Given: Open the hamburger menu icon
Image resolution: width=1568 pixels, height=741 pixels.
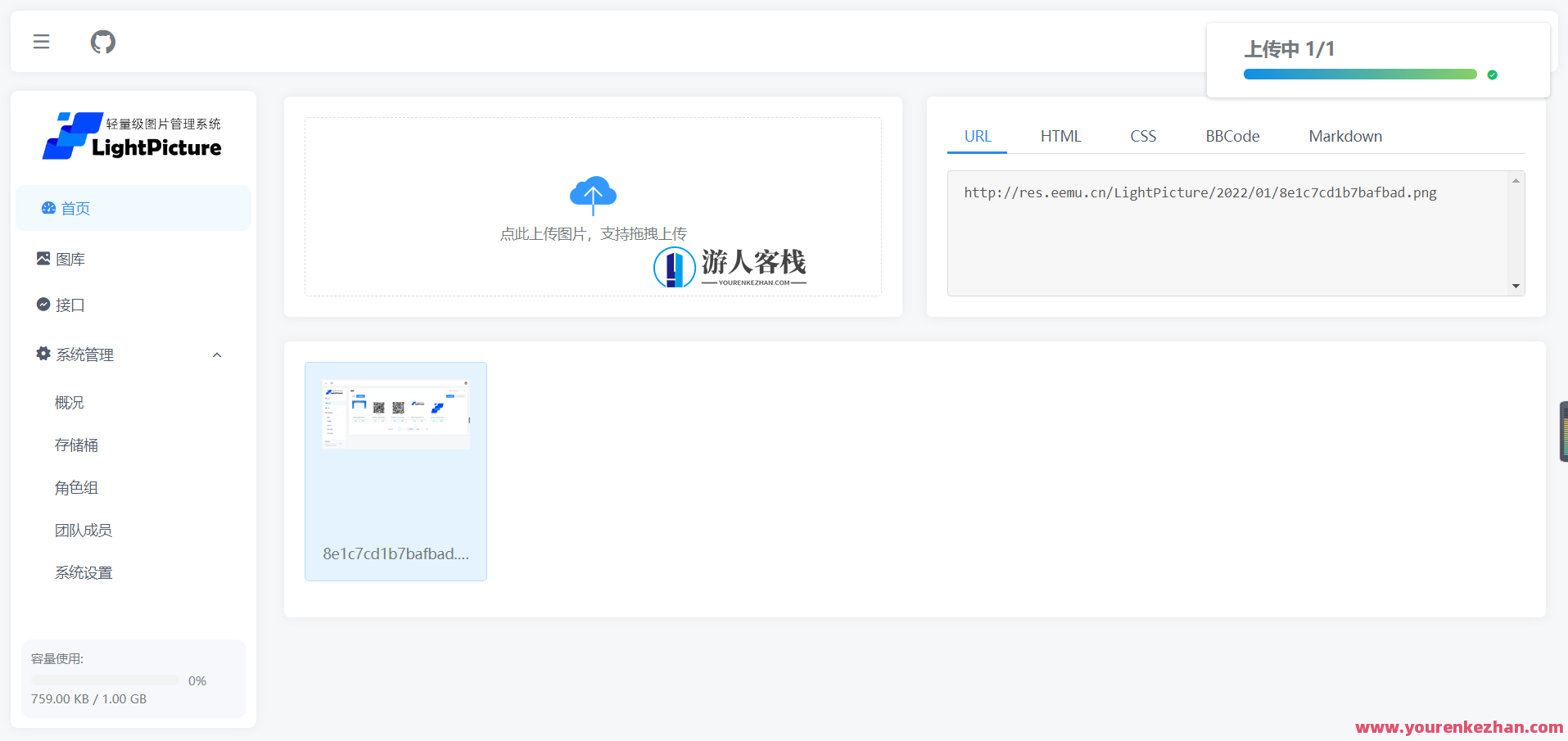Looking at the screenshot, I should click(x=41, y=41).
